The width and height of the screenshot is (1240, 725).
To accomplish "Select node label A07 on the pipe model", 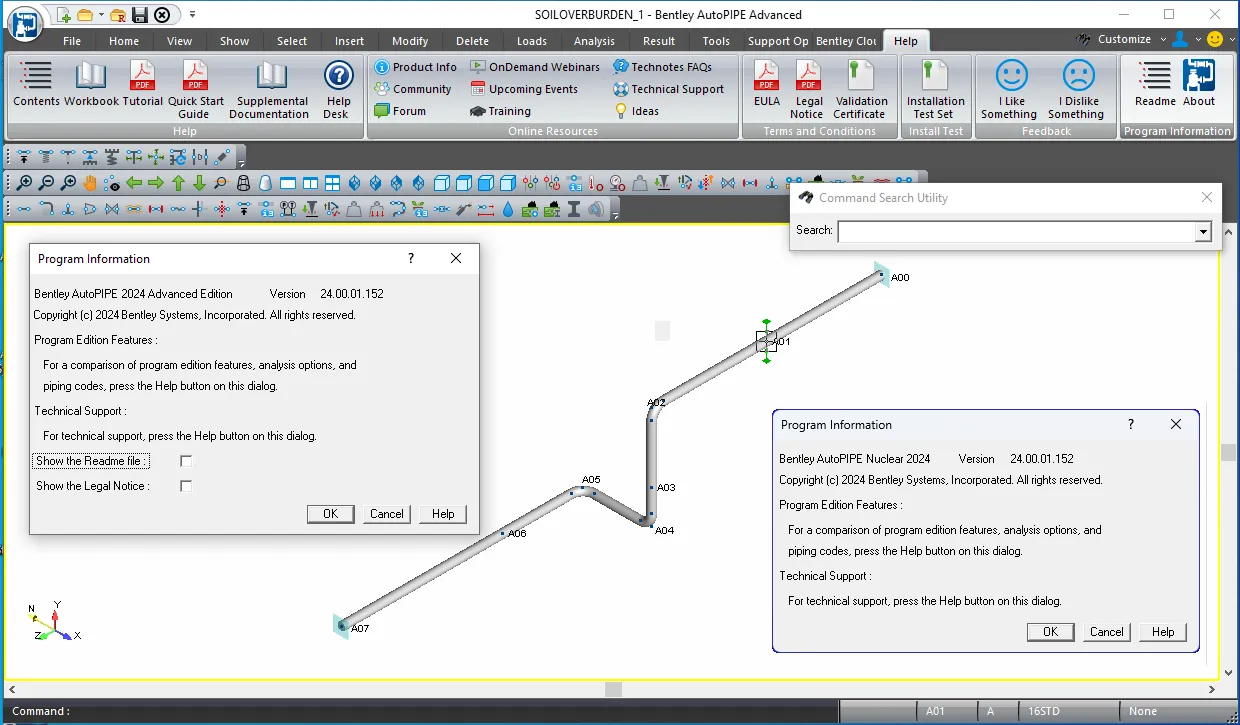I will coord(360,628).
